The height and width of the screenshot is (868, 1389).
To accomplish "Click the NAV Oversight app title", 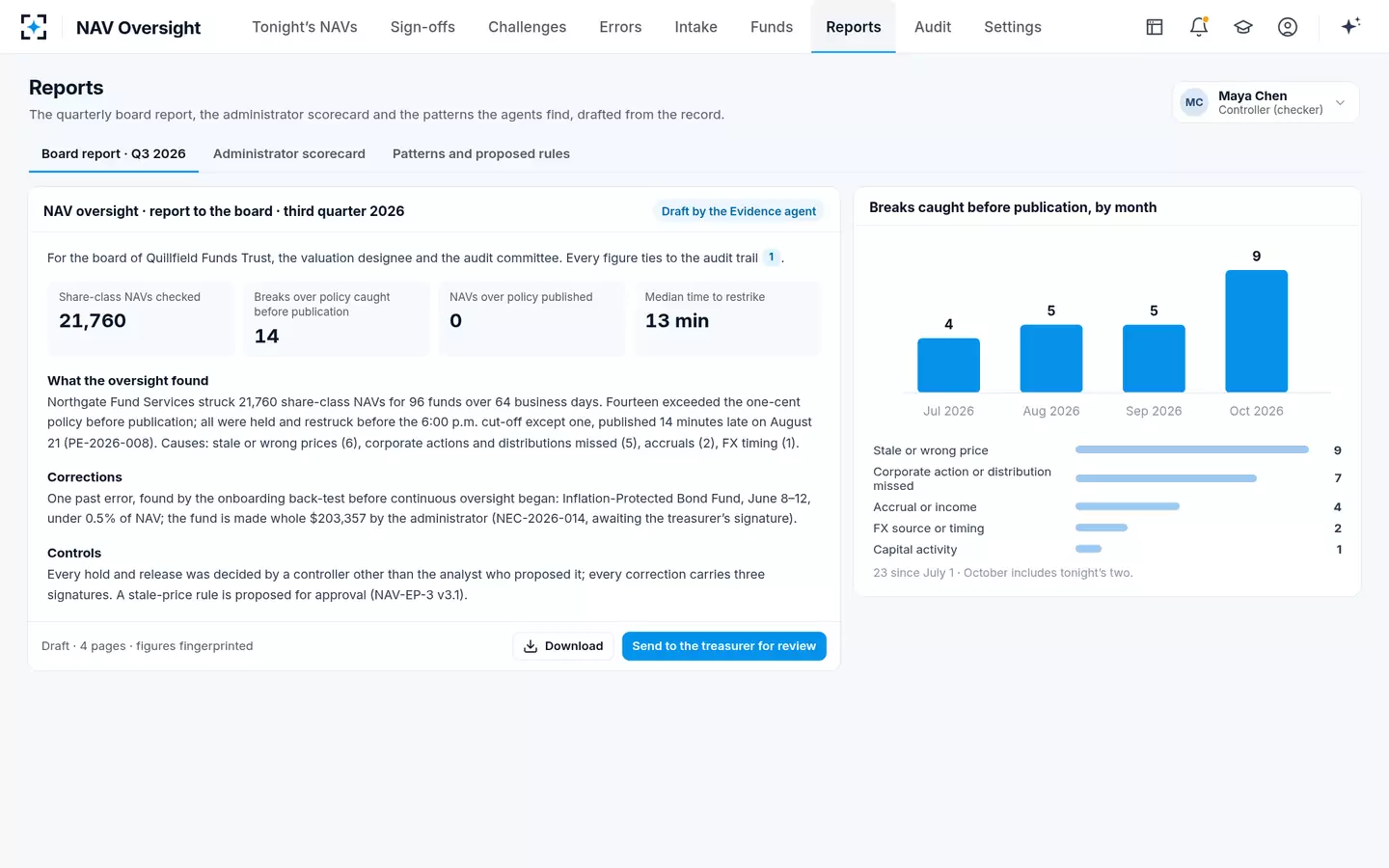I will (138, 28).
